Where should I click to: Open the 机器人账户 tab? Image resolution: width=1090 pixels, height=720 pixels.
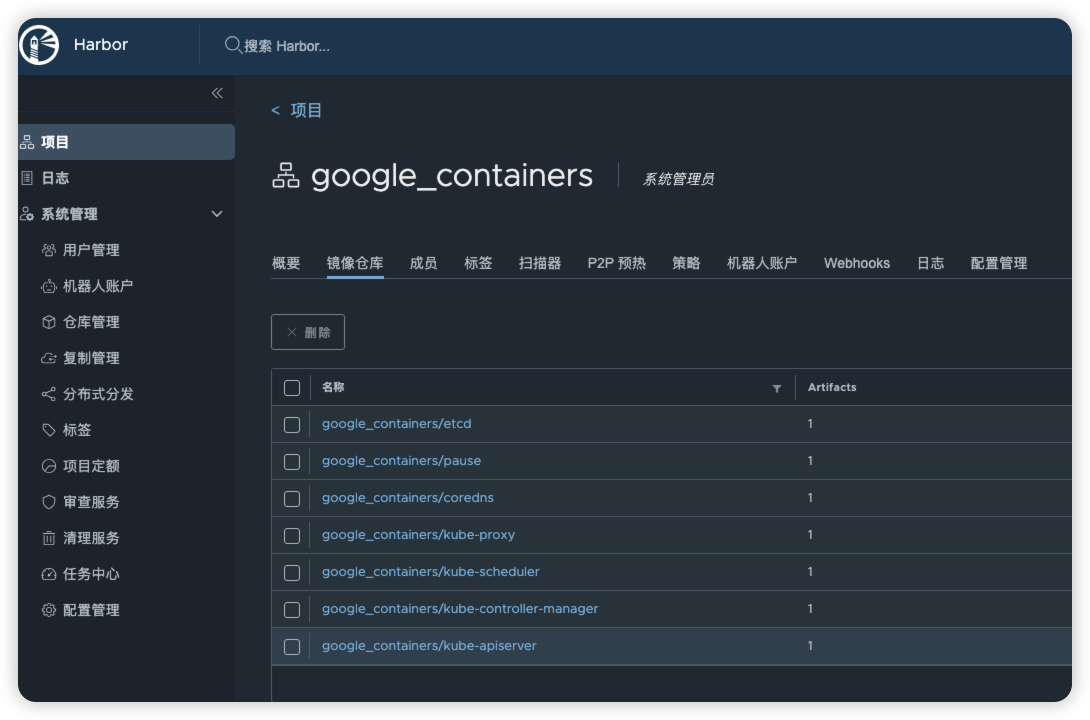(x=762, y=263)
